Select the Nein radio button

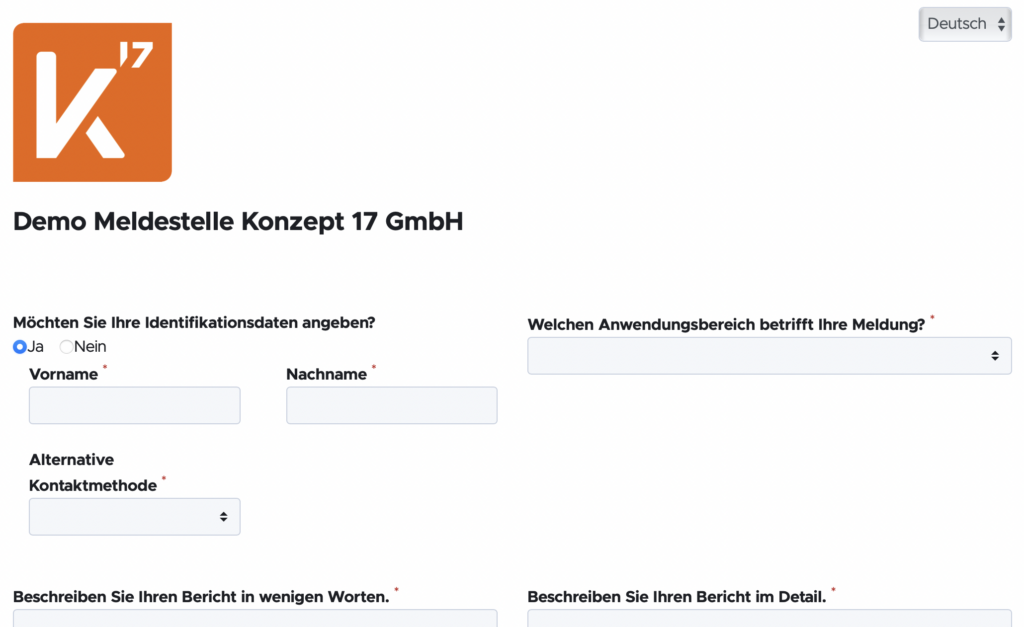pyautogui.click(x=66, y=347)
